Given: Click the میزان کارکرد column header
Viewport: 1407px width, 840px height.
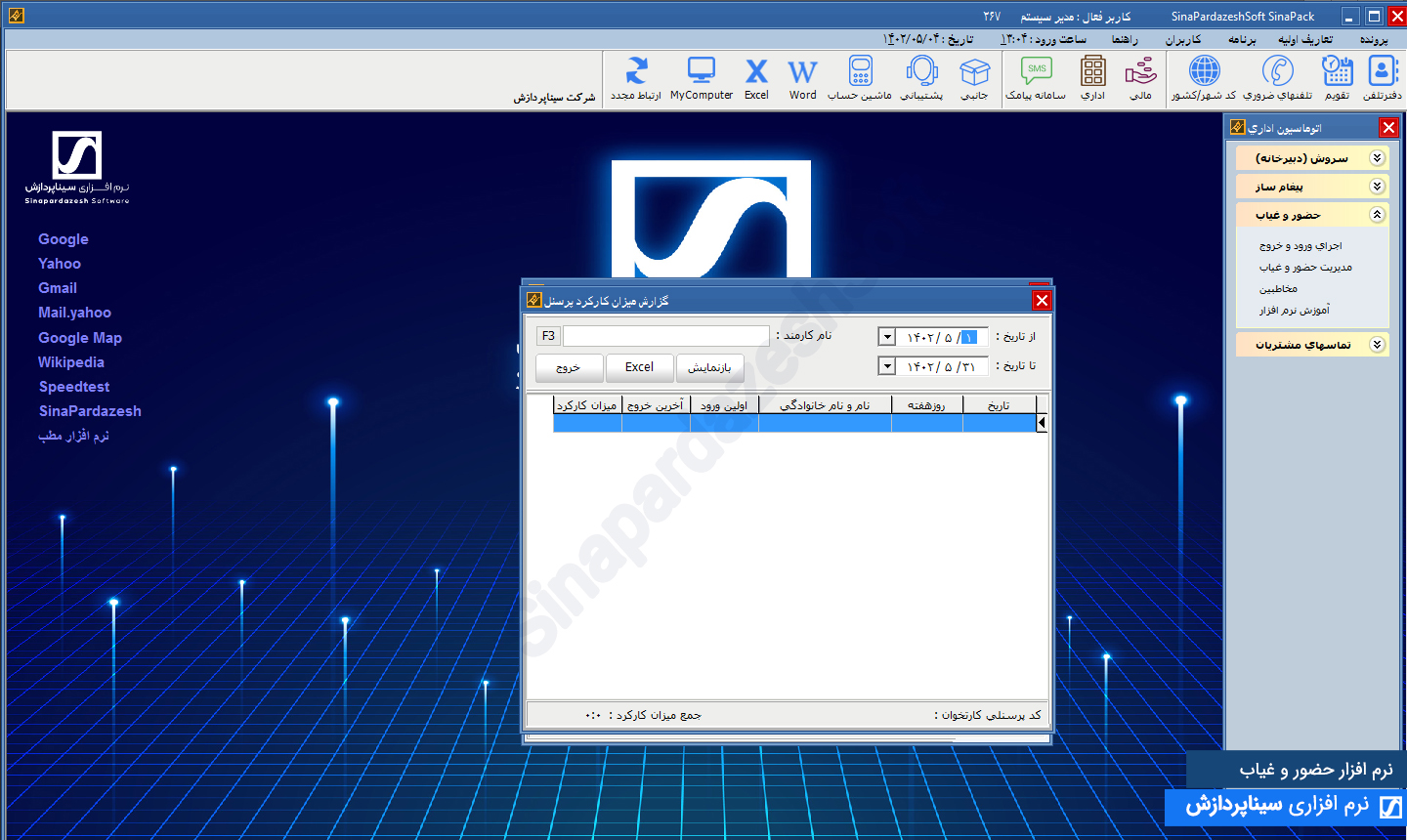Looking at the screenshot, I should [x=587, y=404].
